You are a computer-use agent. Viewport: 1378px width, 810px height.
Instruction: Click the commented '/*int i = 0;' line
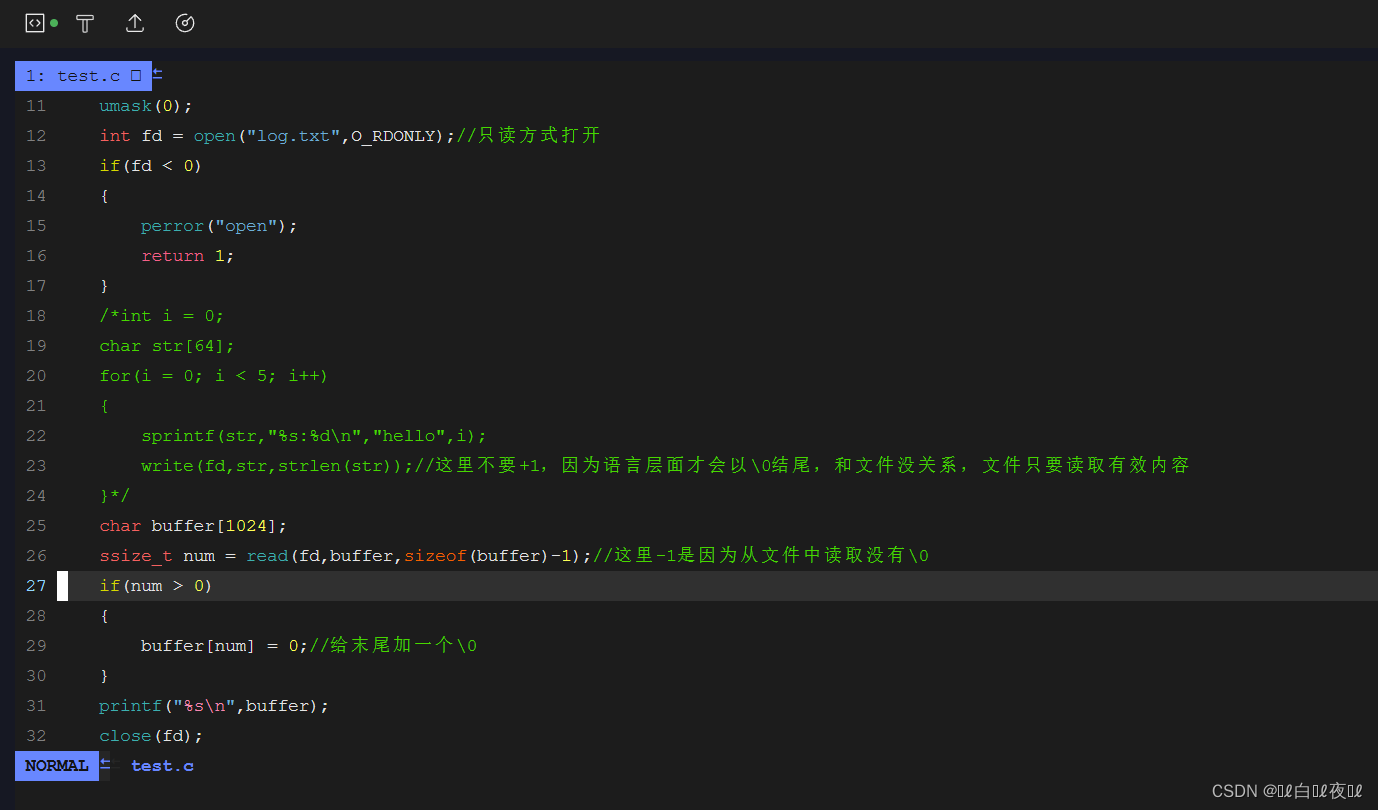(x=161, y=316)
